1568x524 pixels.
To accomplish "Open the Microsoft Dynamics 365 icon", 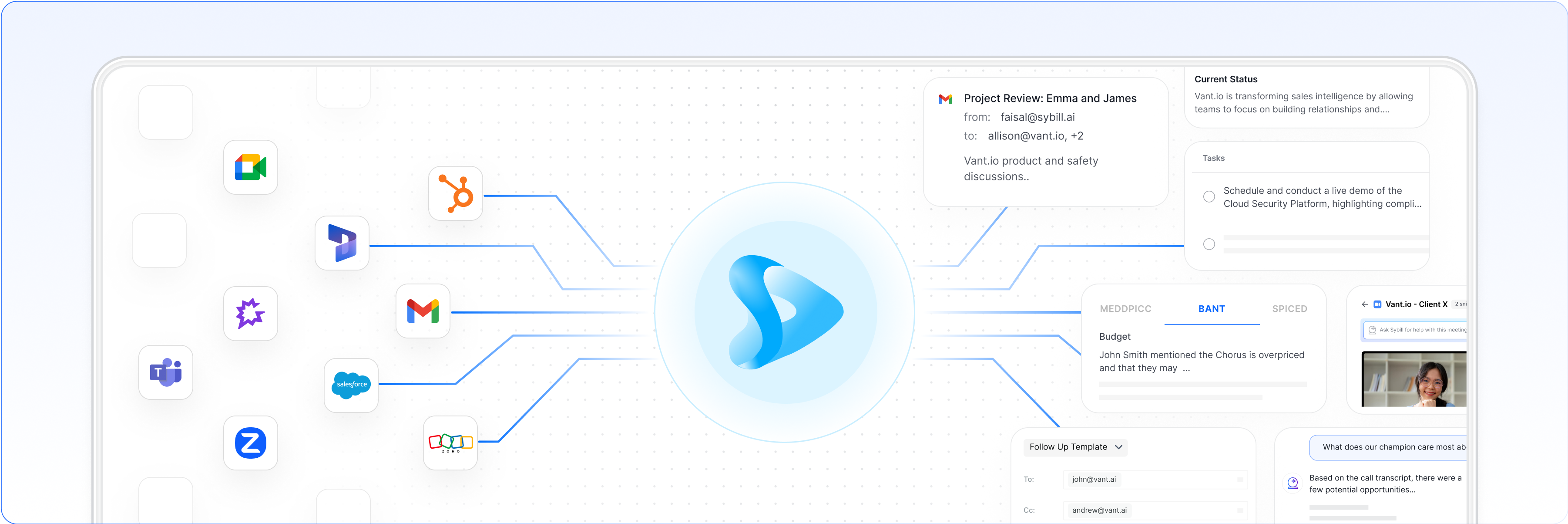I will coord(342,243).
